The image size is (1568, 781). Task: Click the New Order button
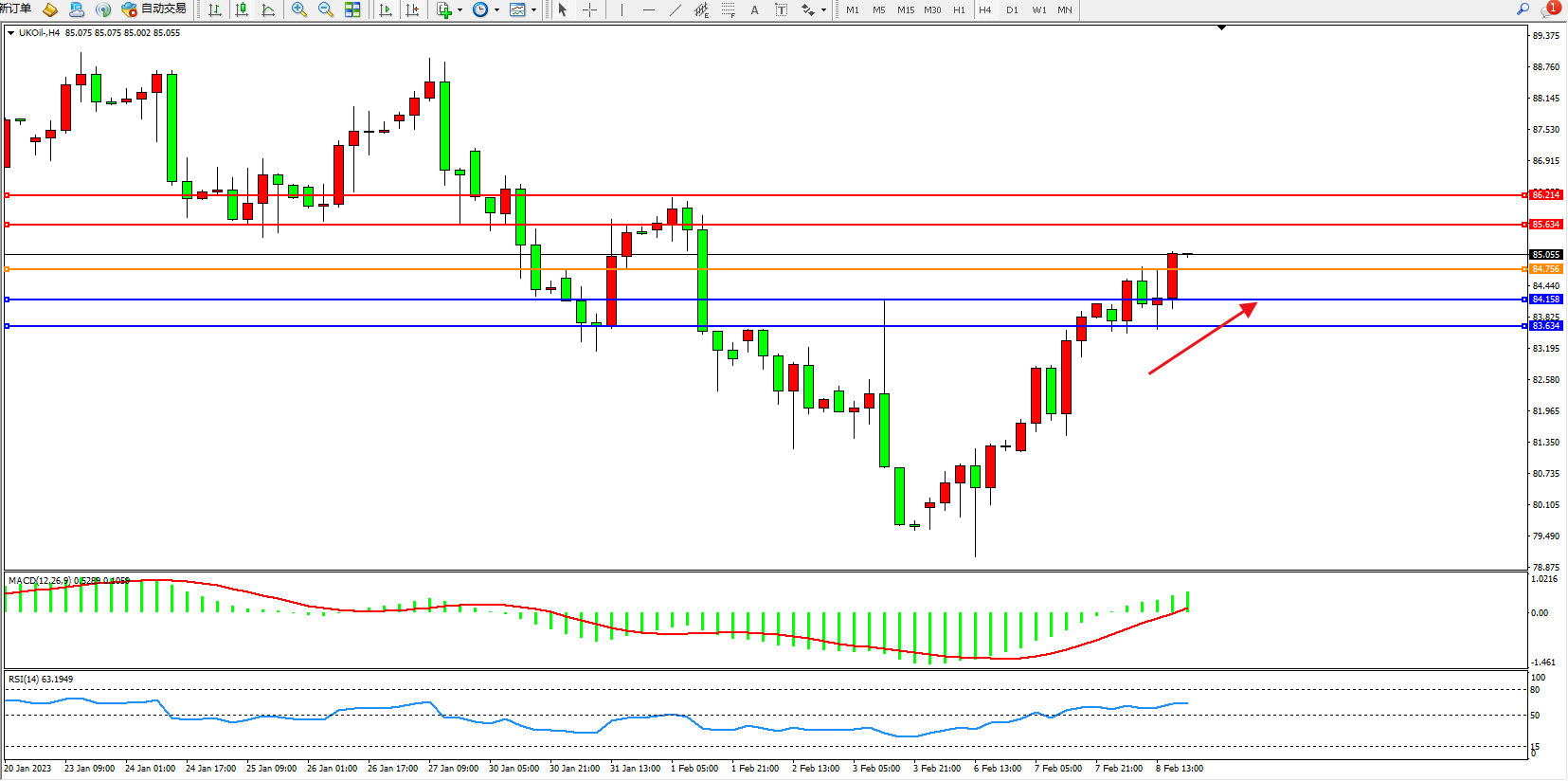click(15, 9)
